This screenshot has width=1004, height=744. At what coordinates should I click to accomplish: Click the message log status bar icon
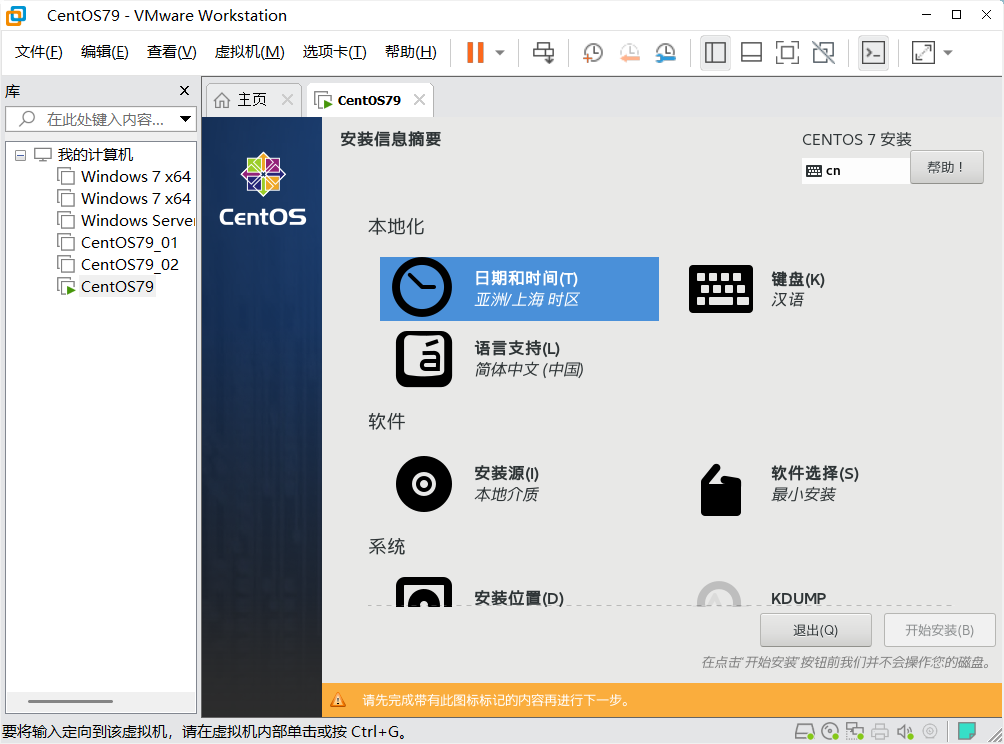tap(967, 731)
